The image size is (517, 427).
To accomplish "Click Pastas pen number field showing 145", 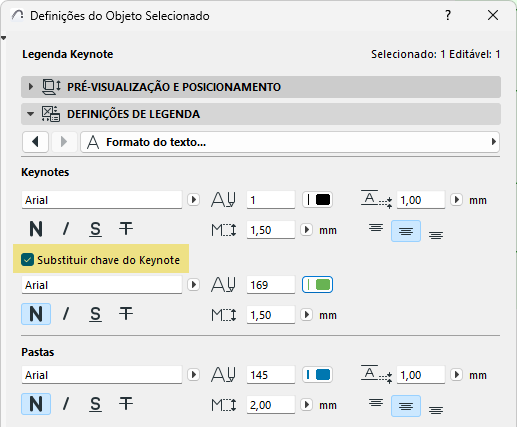I will (x=271, y=375).
